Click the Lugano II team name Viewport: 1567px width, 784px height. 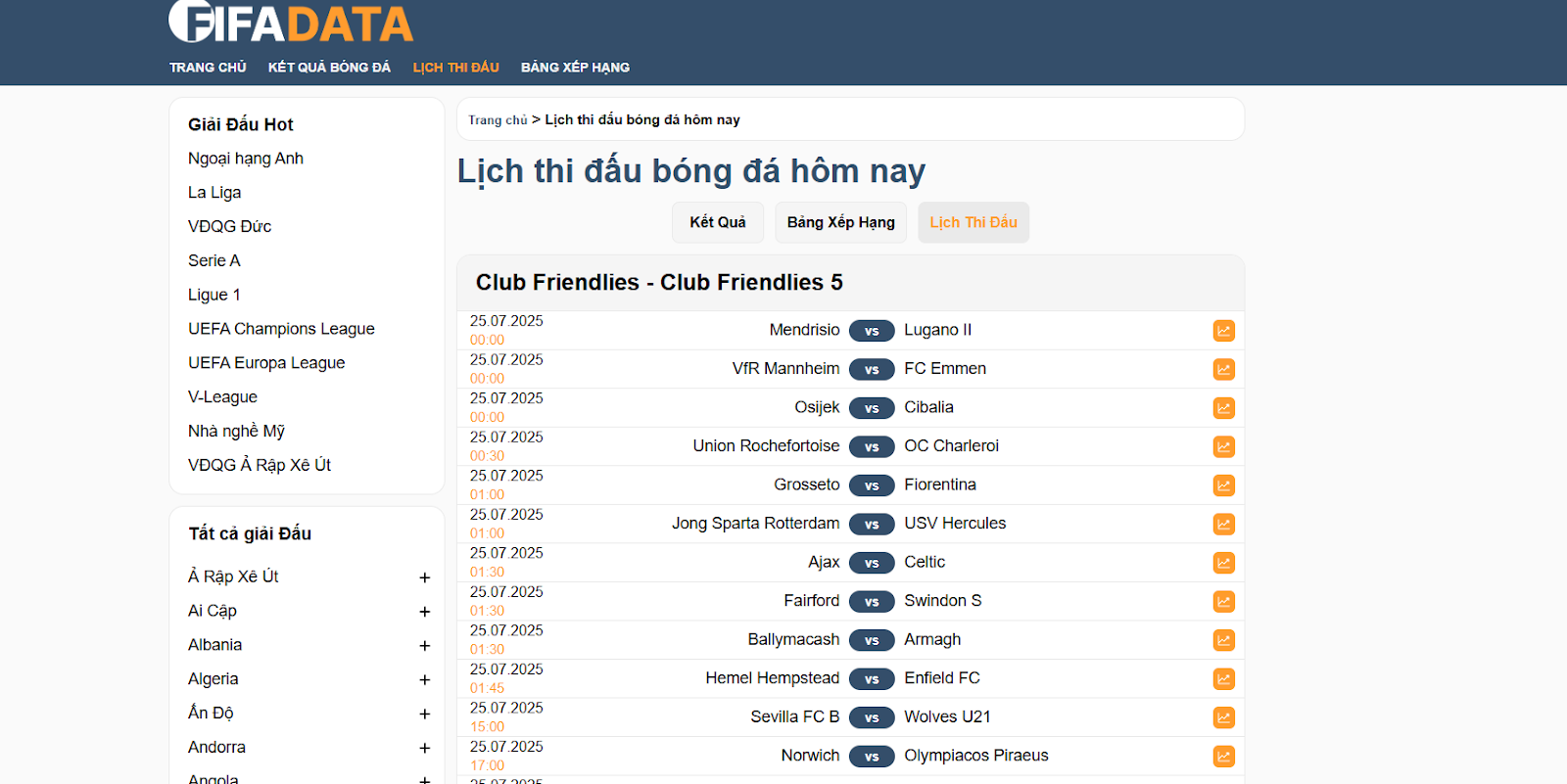(x=938, y=330)
